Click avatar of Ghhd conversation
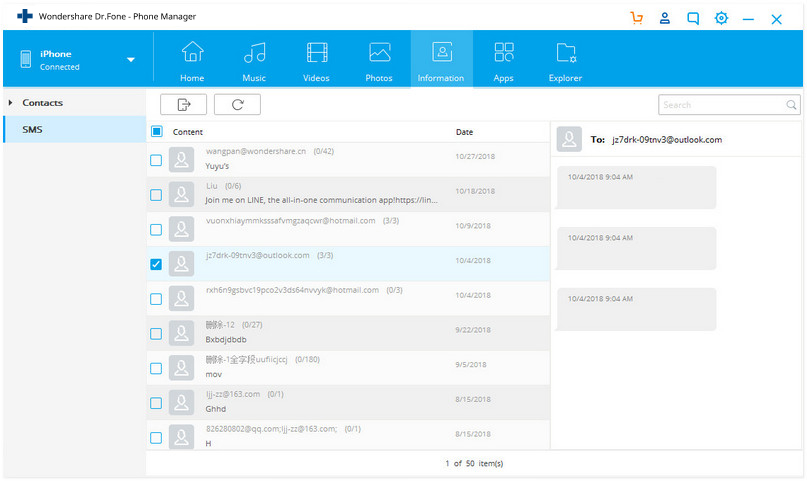Image resolution: width=807 pixels, height=481 pixels. (x=181, y=403)
